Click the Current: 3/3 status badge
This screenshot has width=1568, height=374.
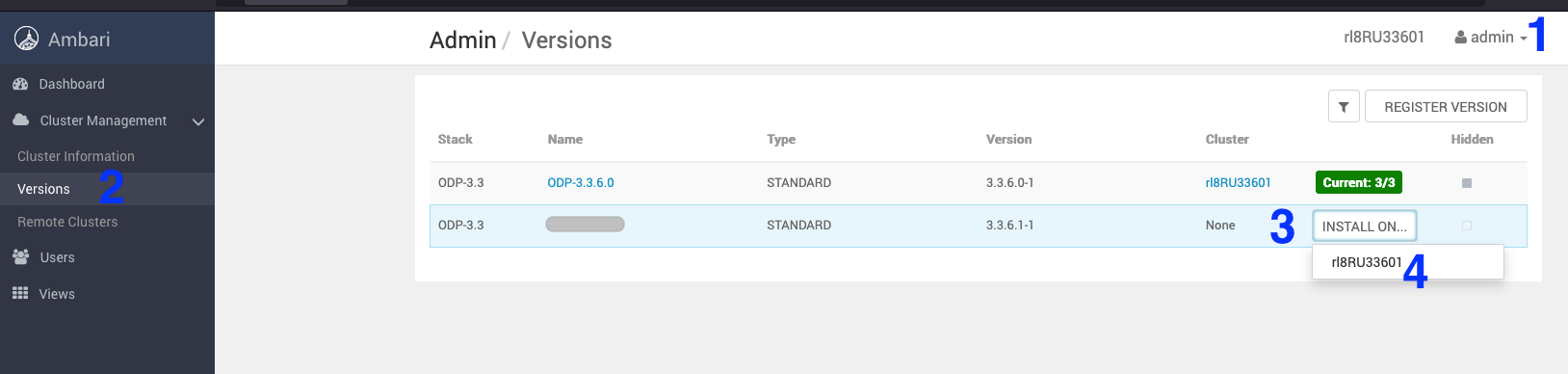(x=1359, y=182)
